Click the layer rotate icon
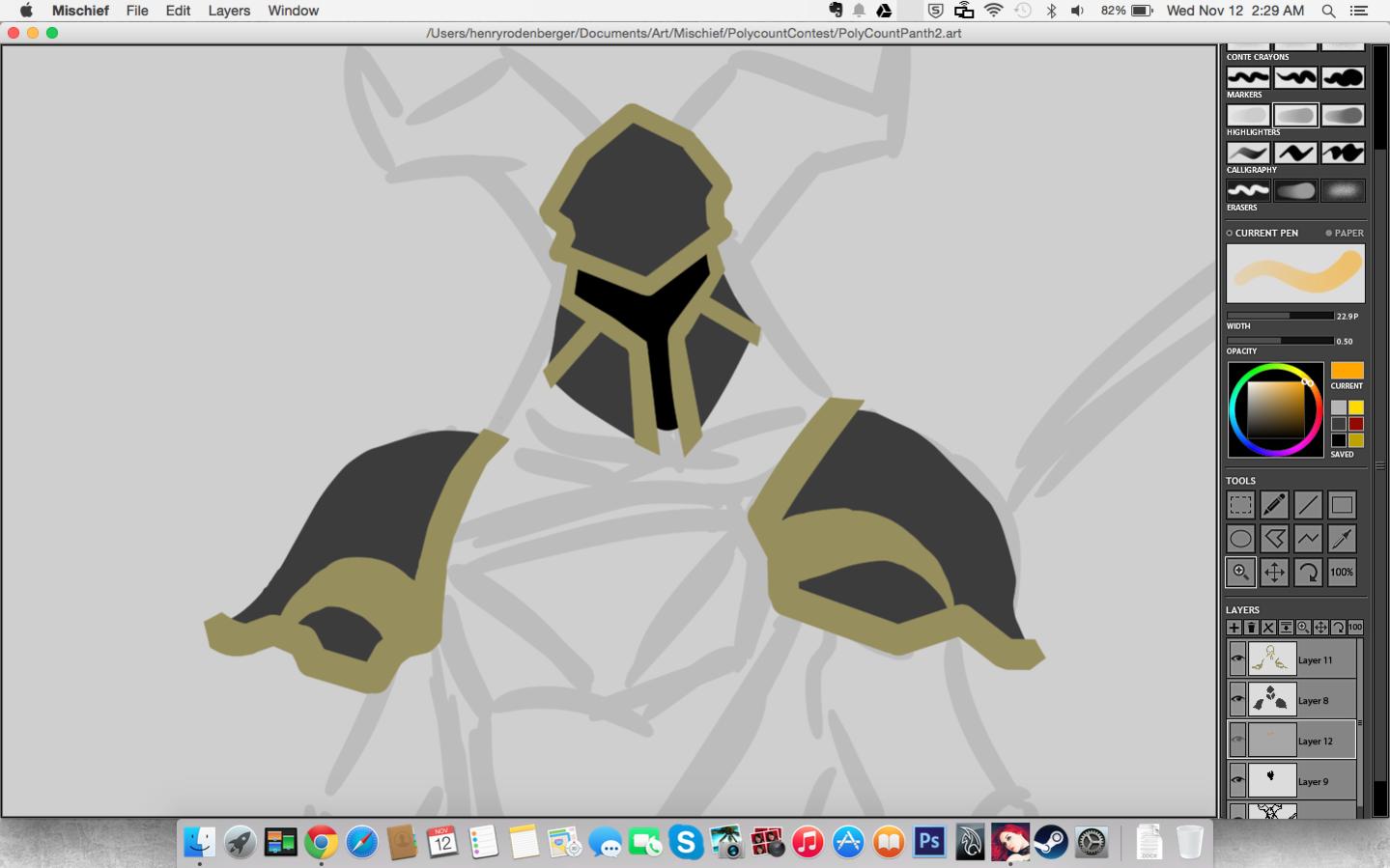The width and height of the screenshot is (1390, 868). [1338, 628]
